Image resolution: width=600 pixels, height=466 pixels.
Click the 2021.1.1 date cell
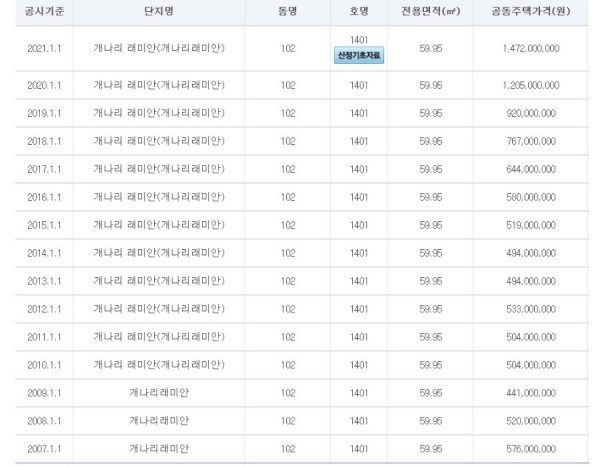(x=44, y=49)
